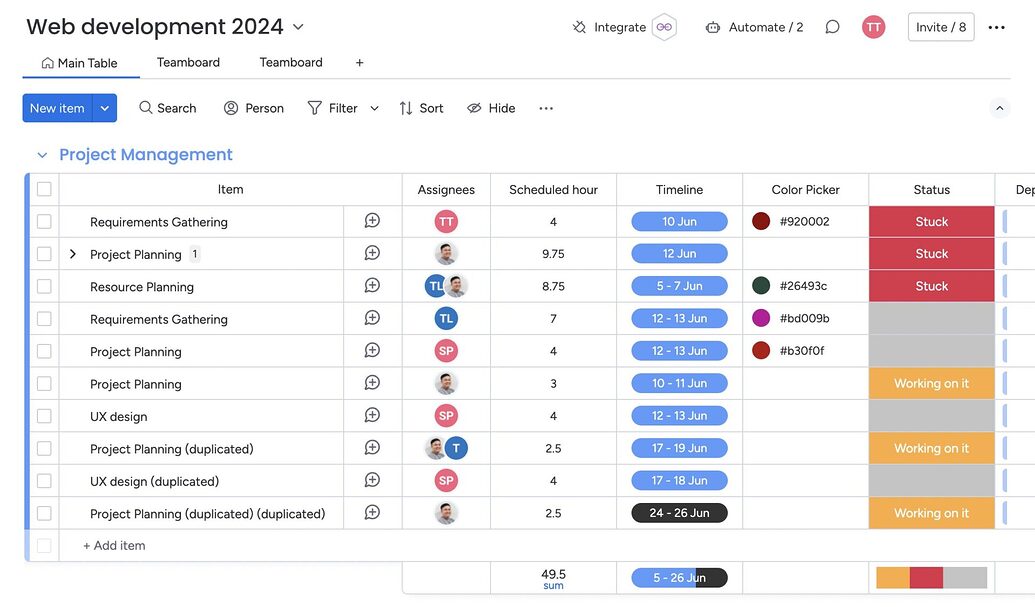Switch to the Teamboard tab
This screenshot has height=607, width=1035.
(187, 62)
